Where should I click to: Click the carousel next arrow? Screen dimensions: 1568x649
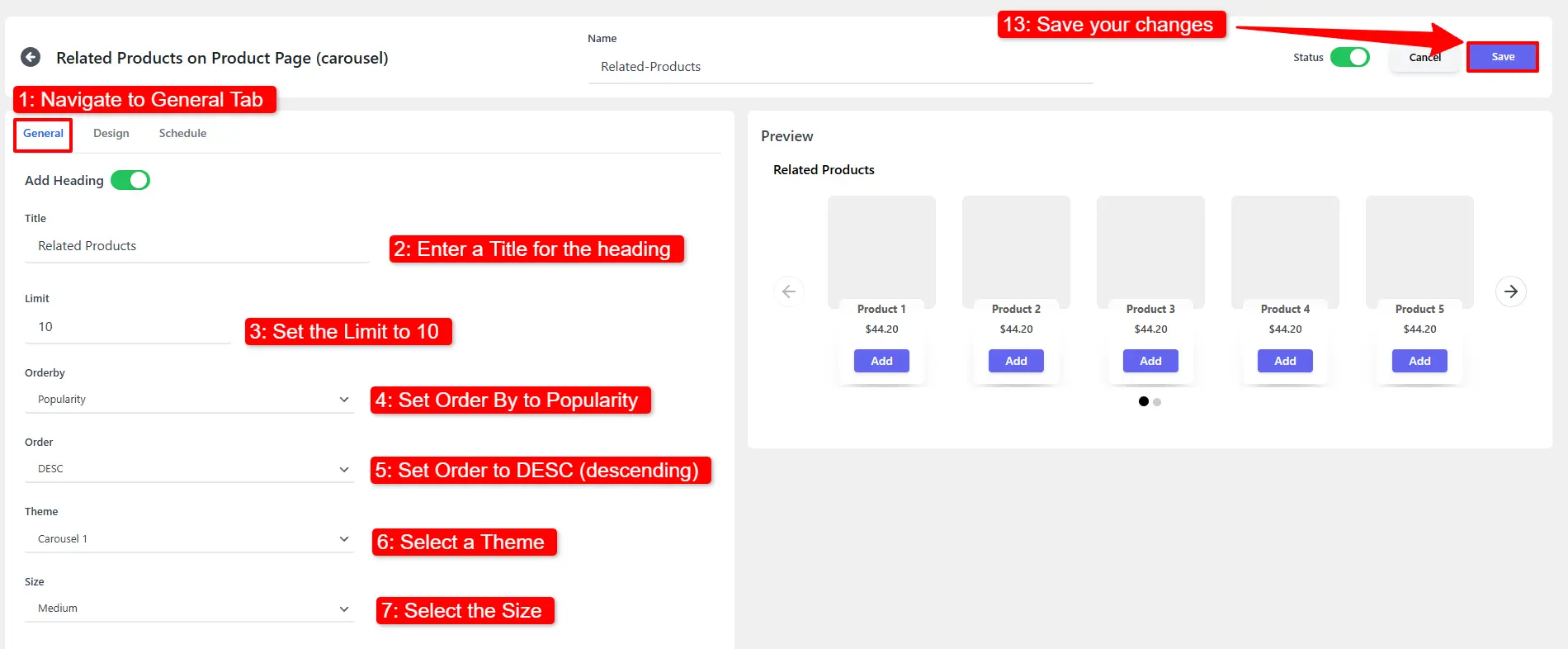[1510, 291]
